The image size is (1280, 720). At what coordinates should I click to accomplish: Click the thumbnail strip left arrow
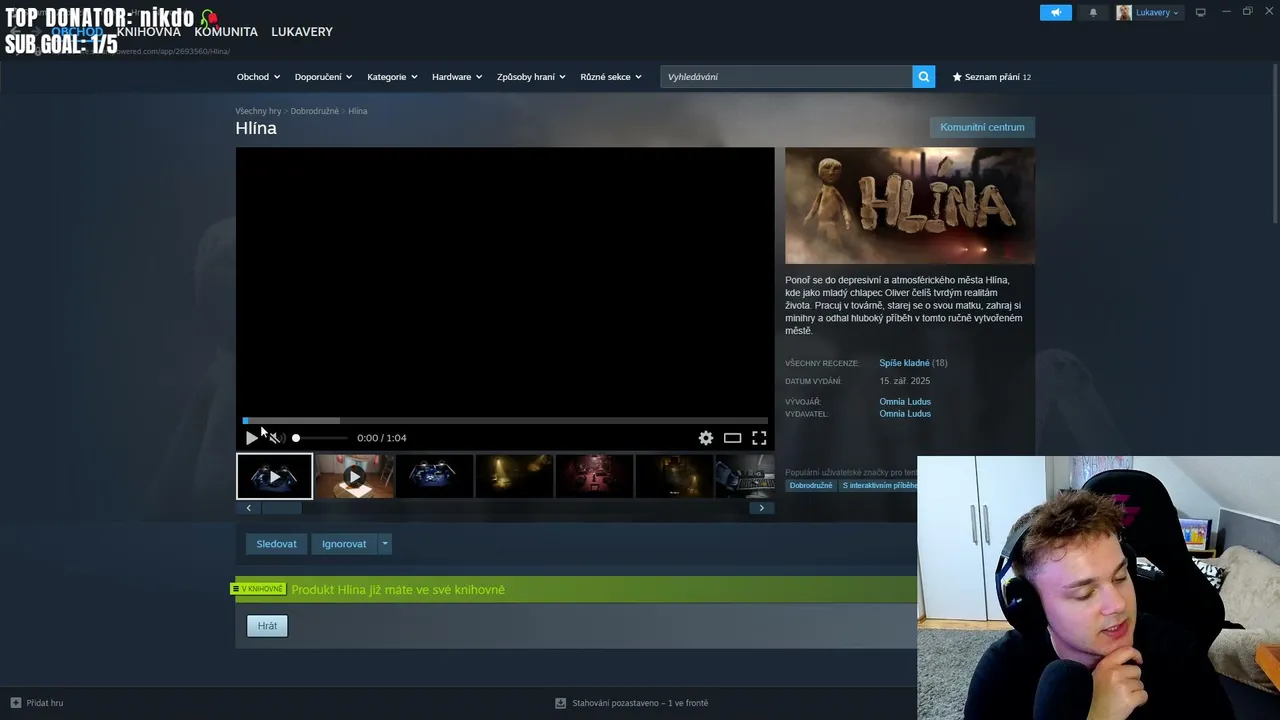pos(248,508)
